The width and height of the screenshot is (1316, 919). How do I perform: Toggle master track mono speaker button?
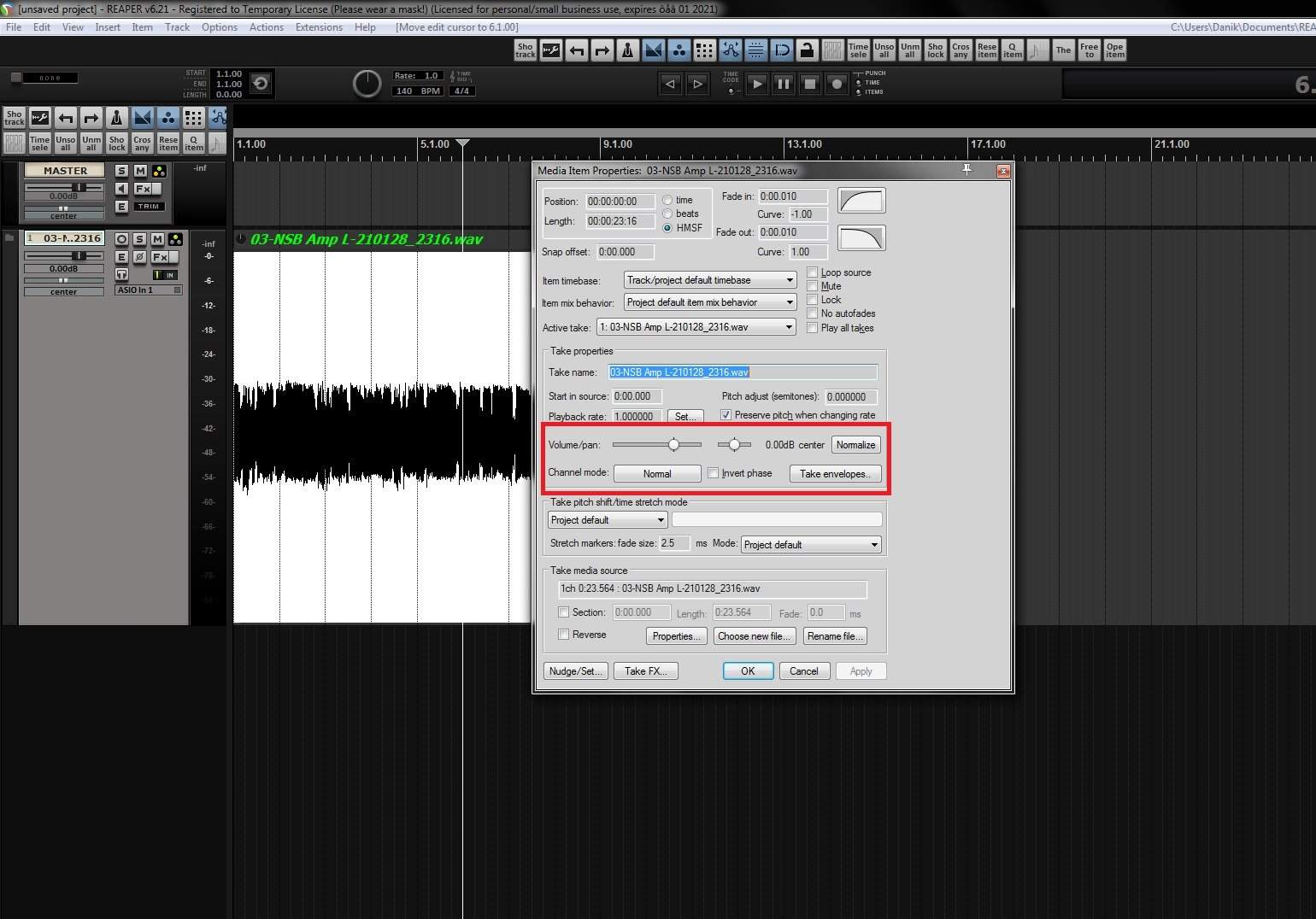[121, 189]
